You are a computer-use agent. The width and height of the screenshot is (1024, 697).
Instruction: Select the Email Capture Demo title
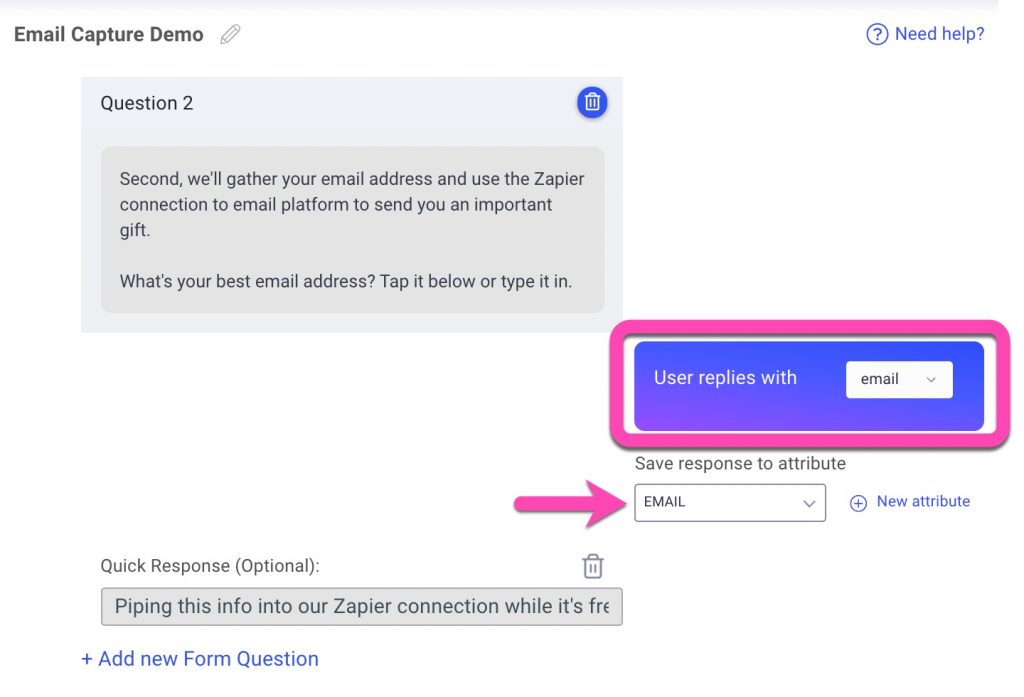tap(108, 34)
